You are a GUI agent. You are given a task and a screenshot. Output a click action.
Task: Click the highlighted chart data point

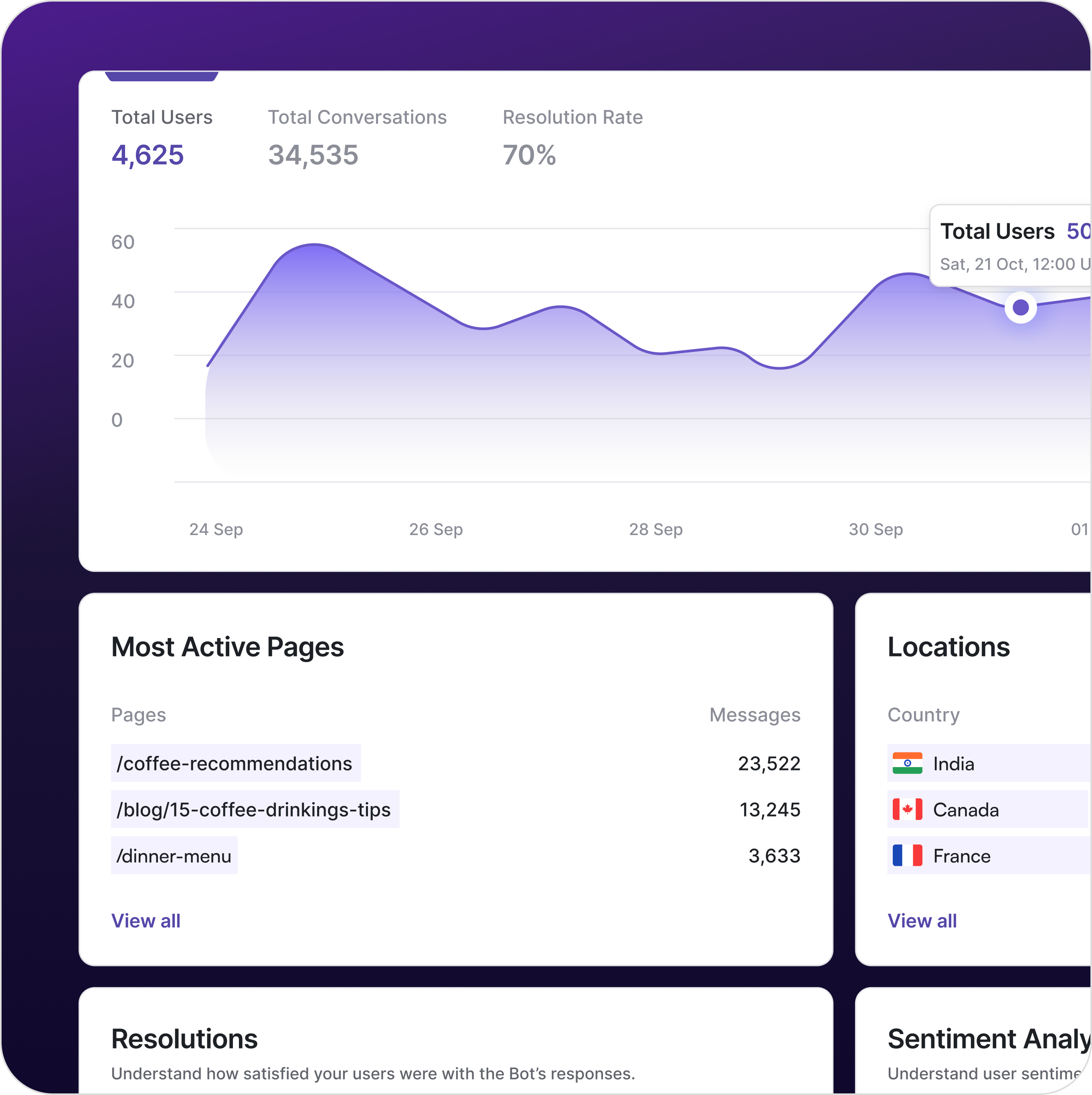tap(1021, 308)
